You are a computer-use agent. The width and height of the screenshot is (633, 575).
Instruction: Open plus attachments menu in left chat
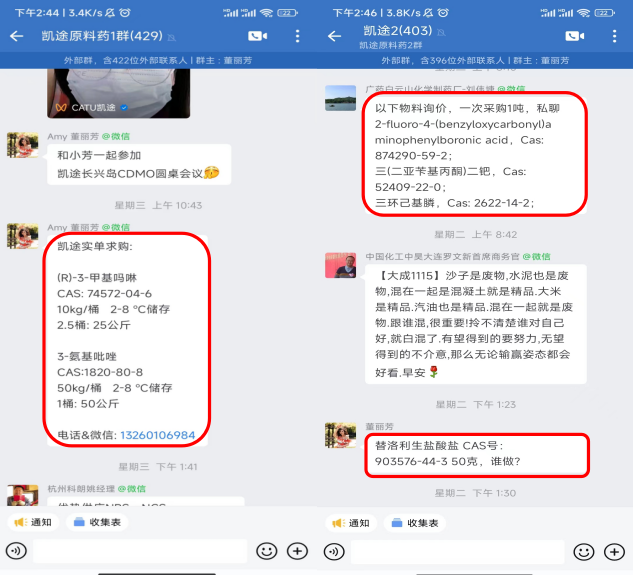[x=298, y=551]
